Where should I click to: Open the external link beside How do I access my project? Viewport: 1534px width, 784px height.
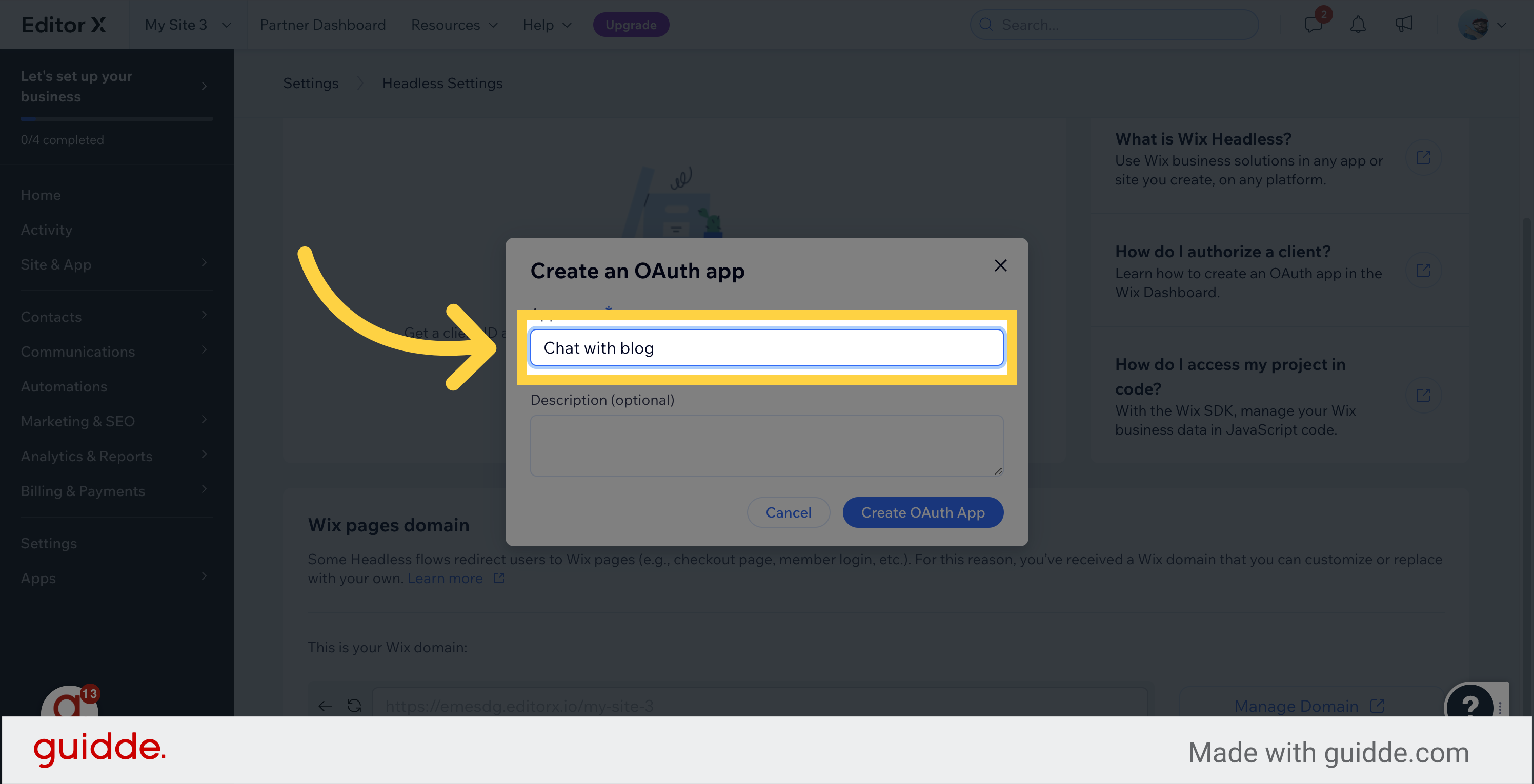pos(1424,395)
